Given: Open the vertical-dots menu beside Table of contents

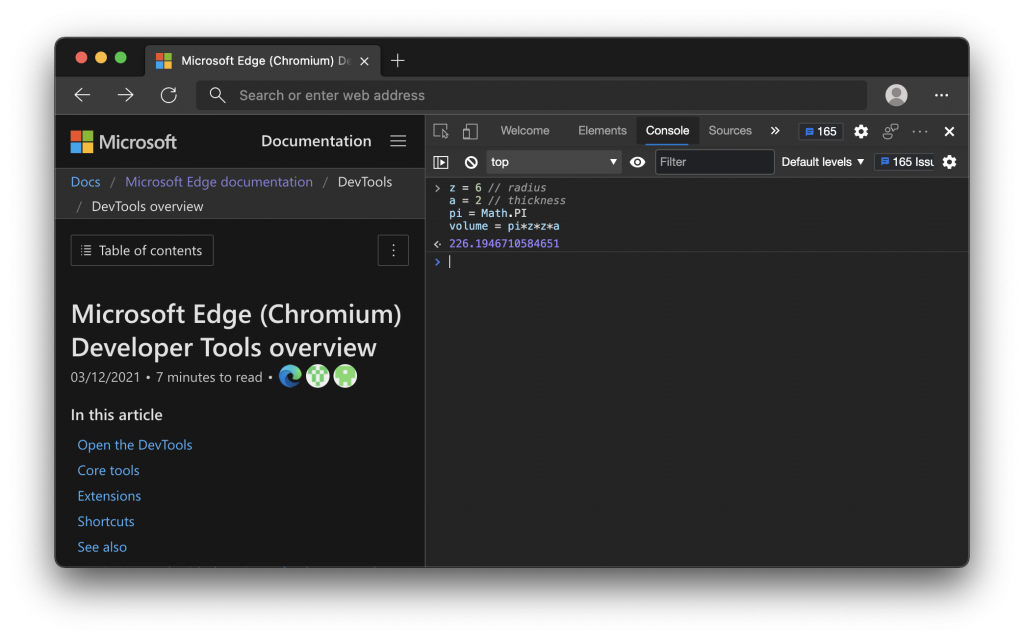Looking at the screenshot, I should tap(393, 250).
